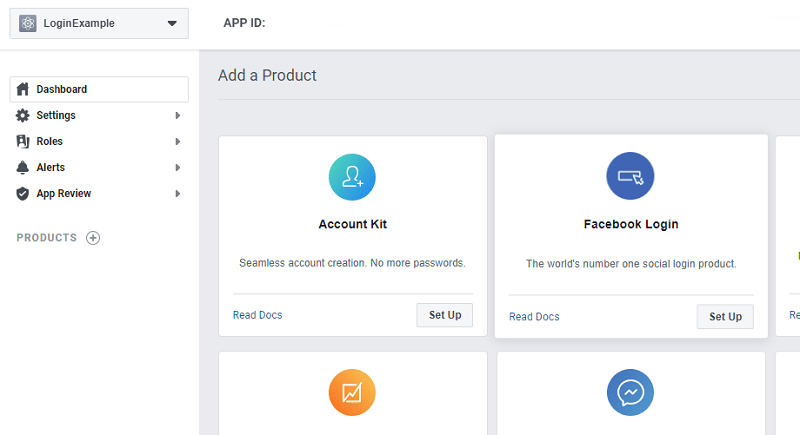Image resolution: width=800 pixels, height=435 pixels.
Task: Click the Account Kit description text
Action: (353, 263)
